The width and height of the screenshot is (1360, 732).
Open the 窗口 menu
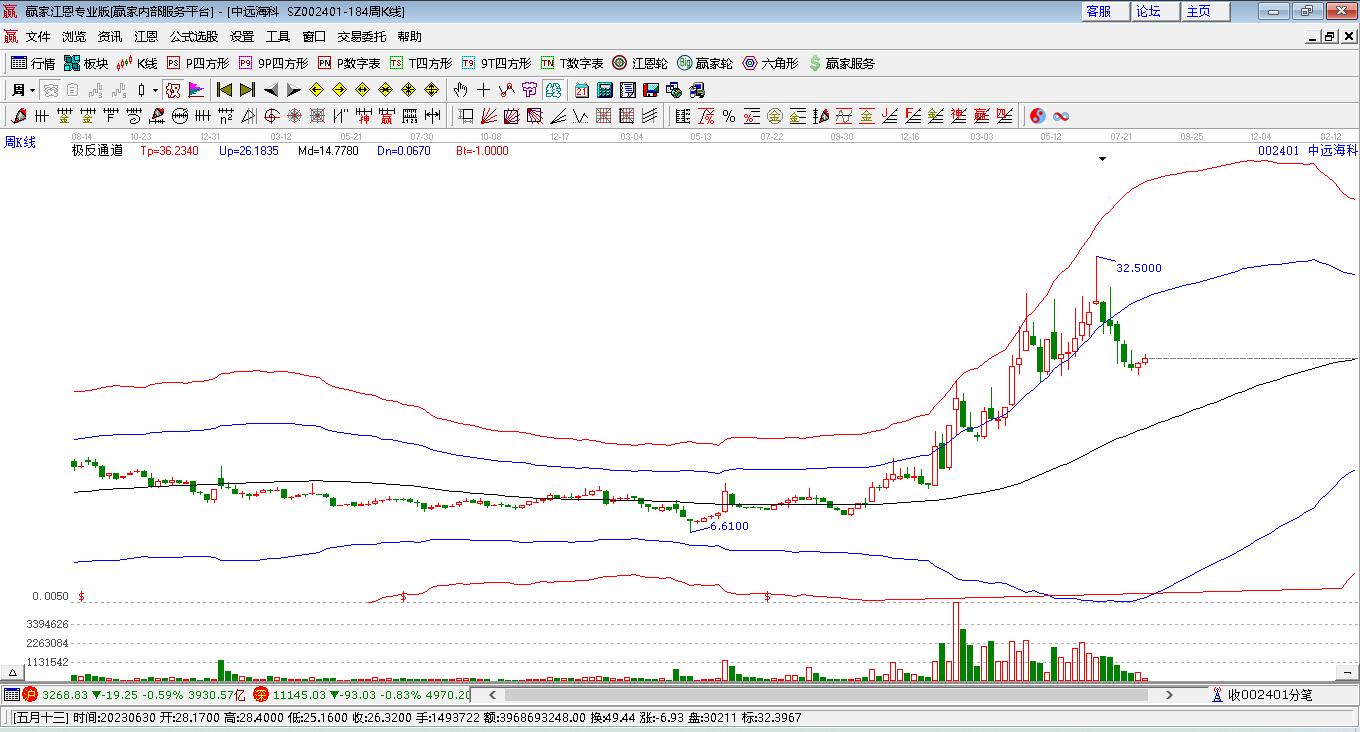click(314, 37)
